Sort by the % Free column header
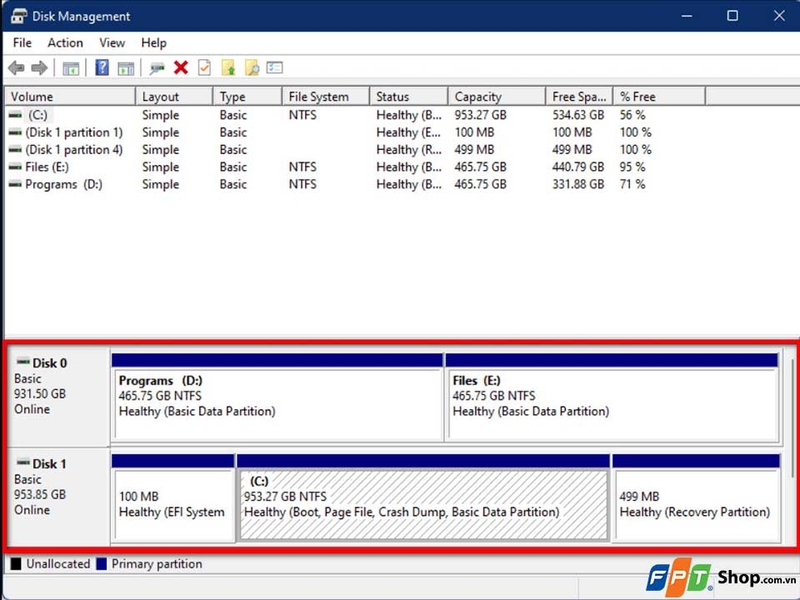Screen dimensions: 800x600 pos(660,96)
